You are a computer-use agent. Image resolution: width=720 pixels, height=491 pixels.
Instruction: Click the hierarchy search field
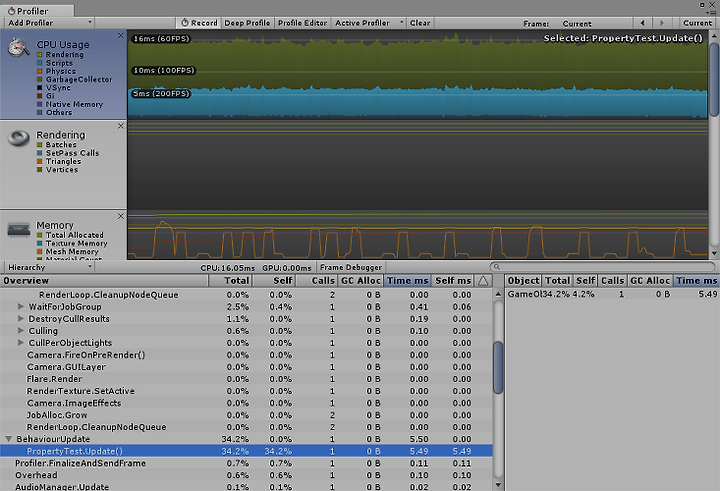(x=602, y=266)
